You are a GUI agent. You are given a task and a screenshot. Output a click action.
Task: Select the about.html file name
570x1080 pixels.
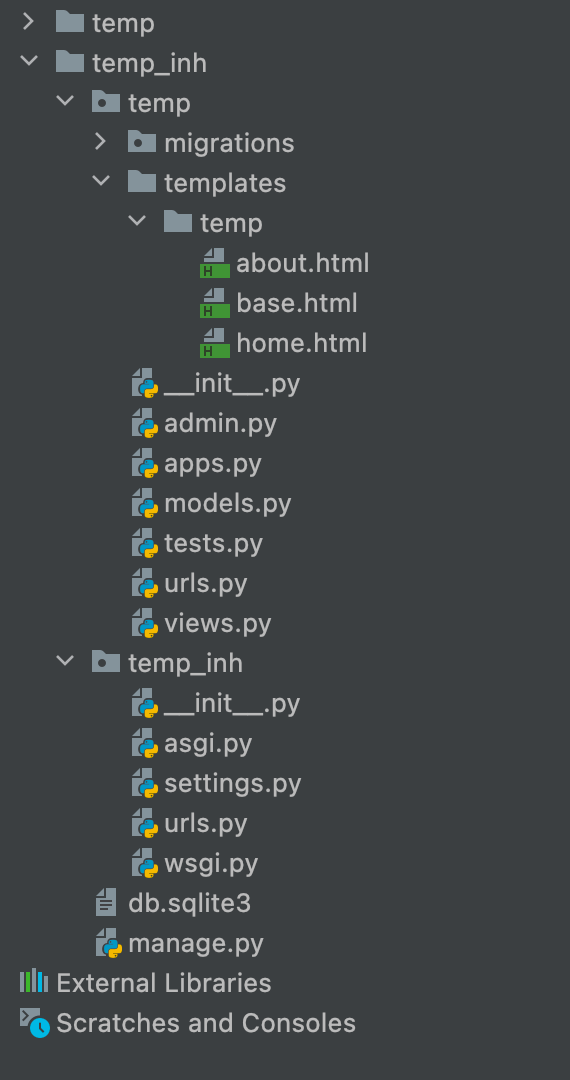click(x=303, y=263)
